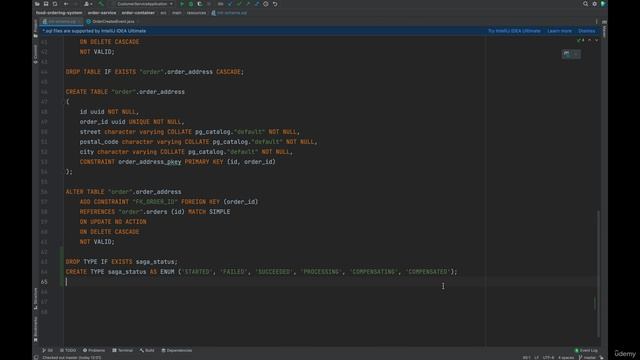Click the Save All toolbar icon
Screen dimensions: 640x360
pyautogui.click(x=46, y=4)
